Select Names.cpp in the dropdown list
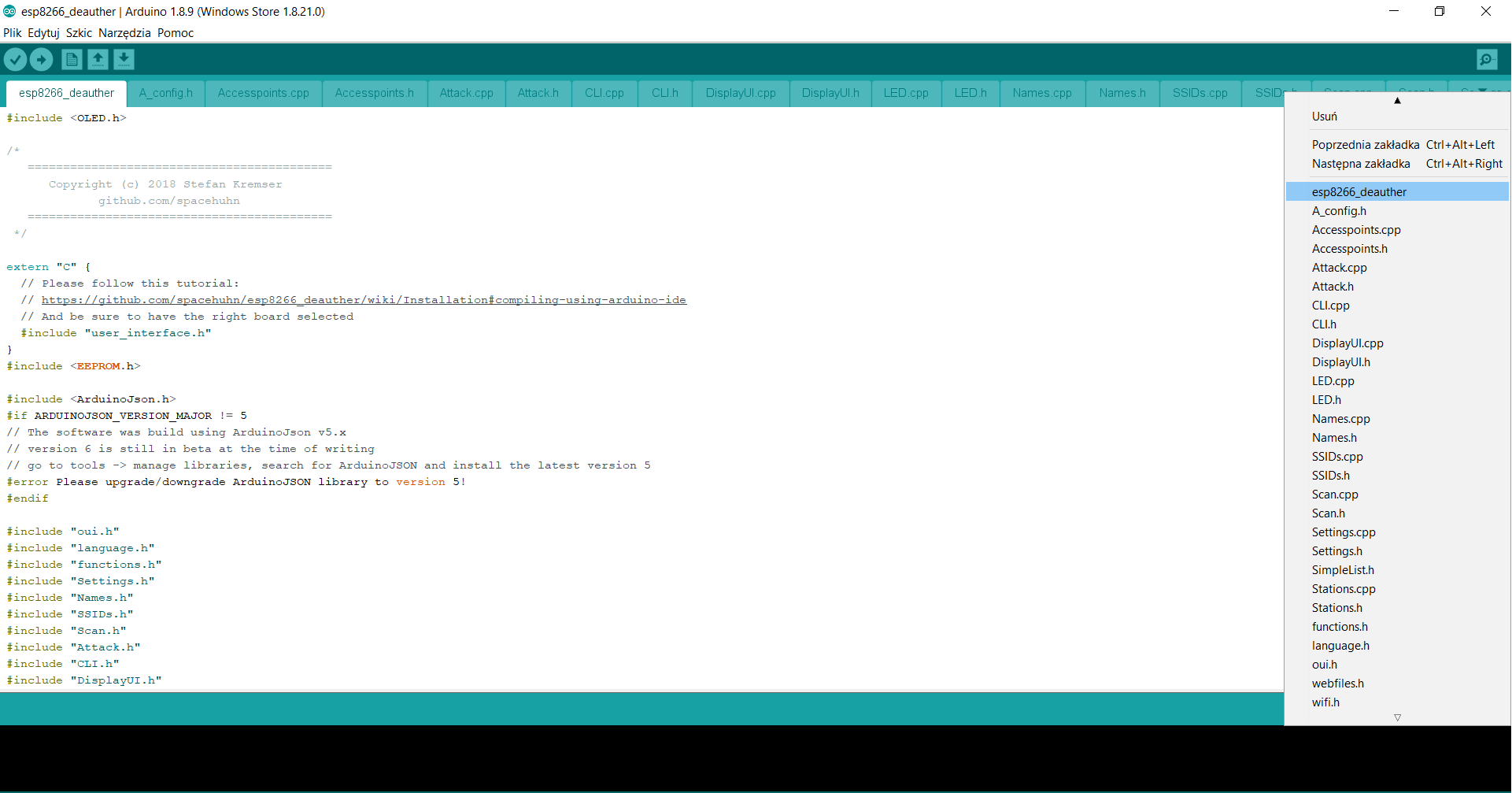This screenshot has height=793, width=1512. 1397,419
